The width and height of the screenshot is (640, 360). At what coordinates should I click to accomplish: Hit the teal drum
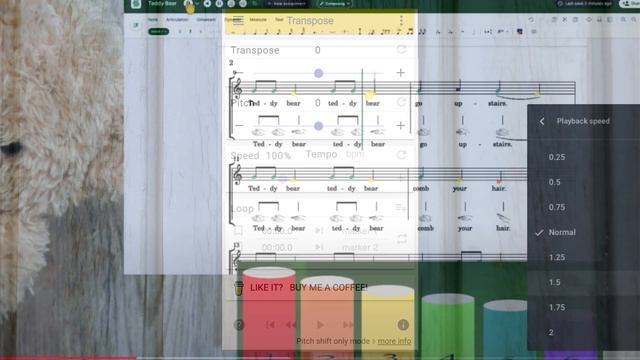coord(505,329)
